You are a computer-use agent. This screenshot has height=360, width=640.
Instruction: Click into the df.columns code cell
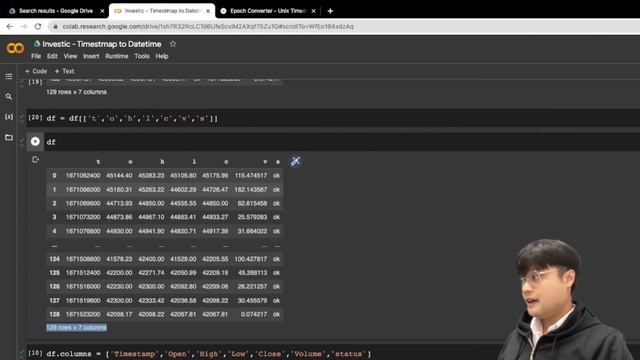[x=209, y=354]
